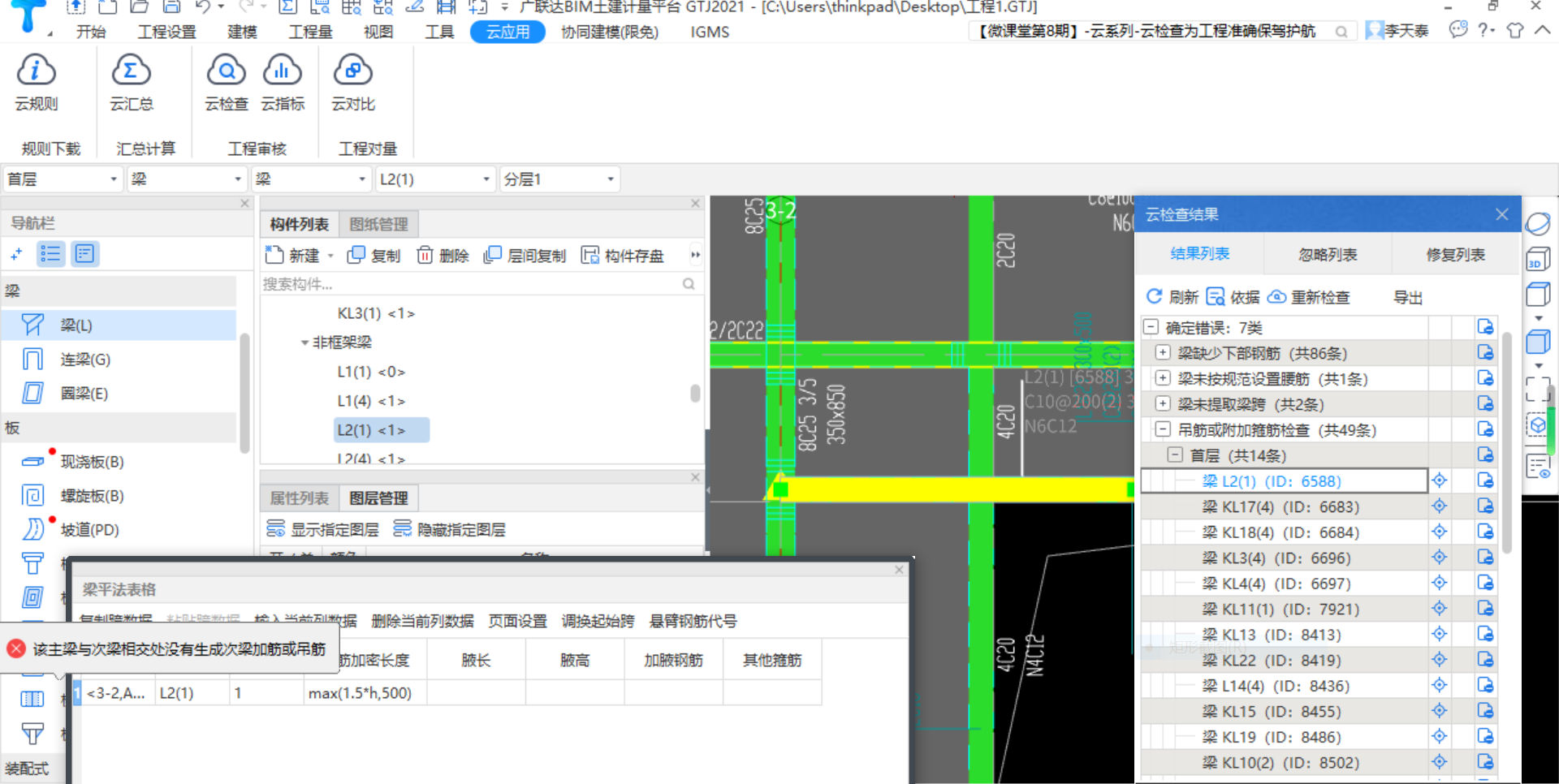Collapse 吊筋或附加箍筋检查 group
Viewport: 1559px width, 784px height.
1163,429
